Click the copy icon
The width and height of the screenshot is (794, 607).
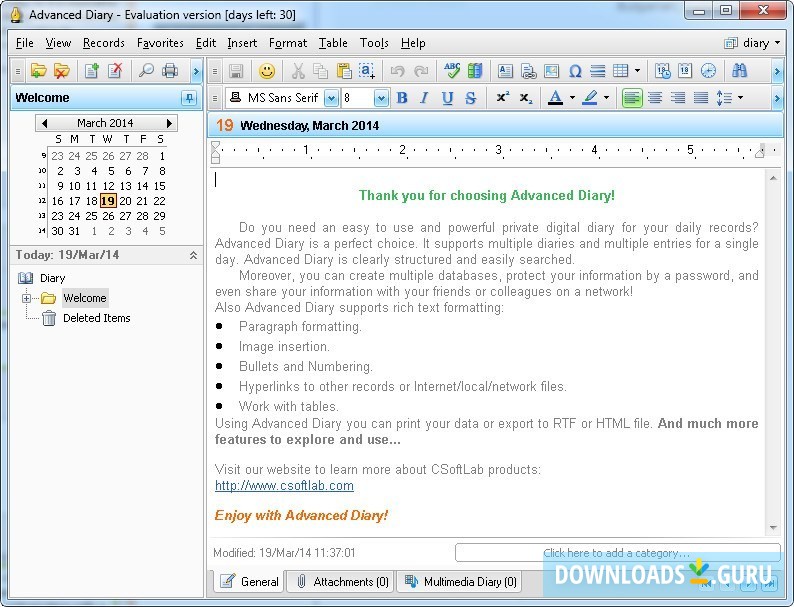pos(320,71)
